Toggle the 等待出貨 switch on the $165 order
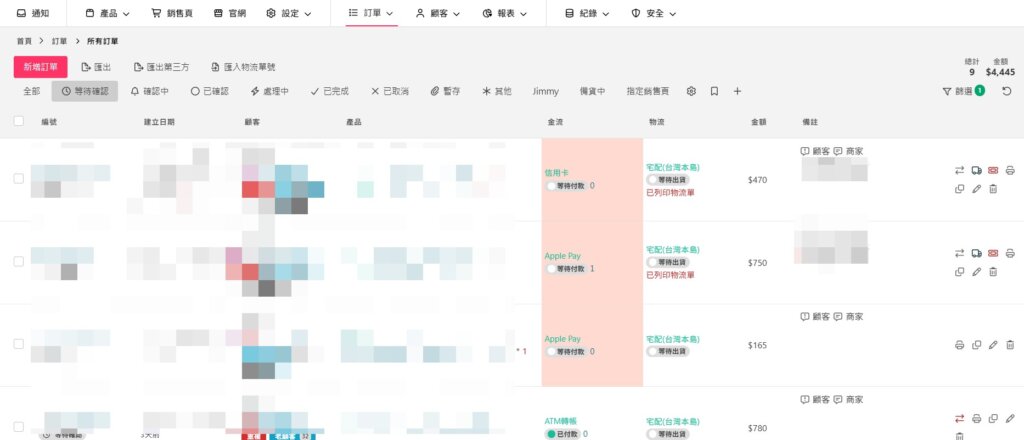The width and height of the screenshot is (1024, 440). coord(654,352)
